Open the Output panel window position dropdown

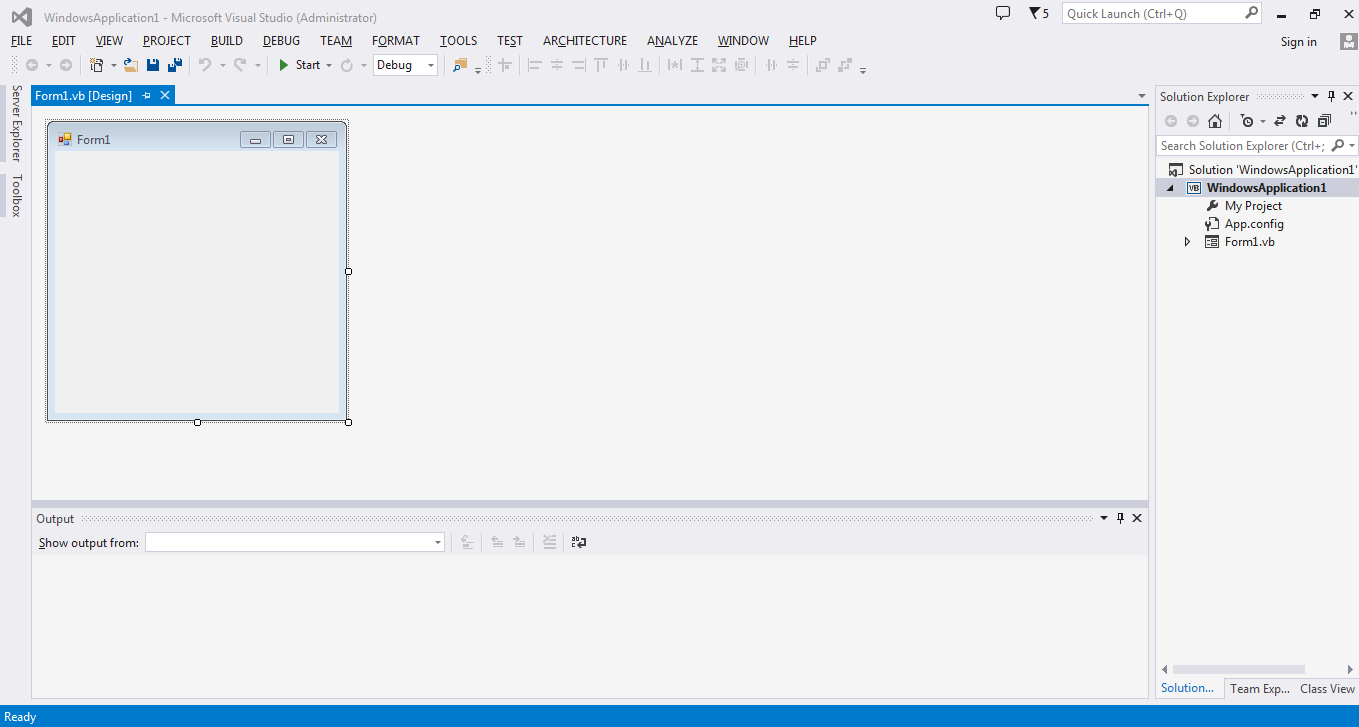(x=1104, y=518)
